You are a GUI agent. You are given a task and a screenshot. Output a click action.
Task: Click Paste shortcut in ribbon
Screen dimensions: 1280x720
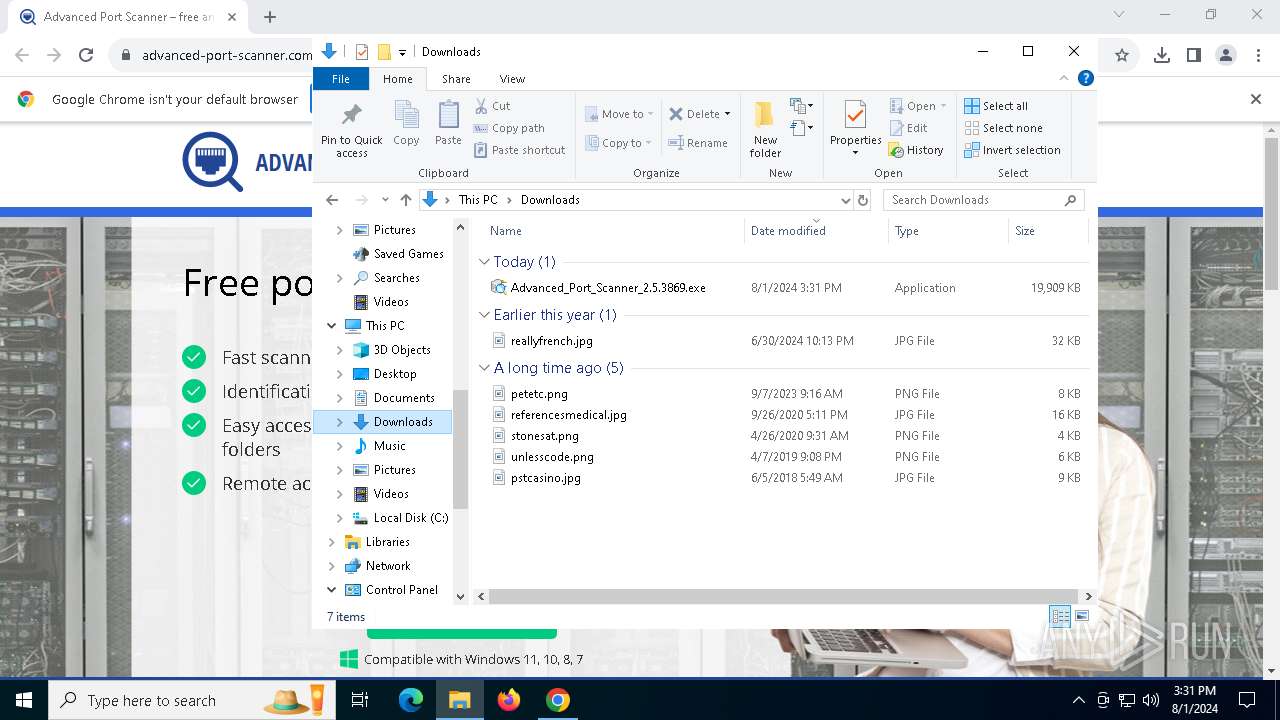520,150
